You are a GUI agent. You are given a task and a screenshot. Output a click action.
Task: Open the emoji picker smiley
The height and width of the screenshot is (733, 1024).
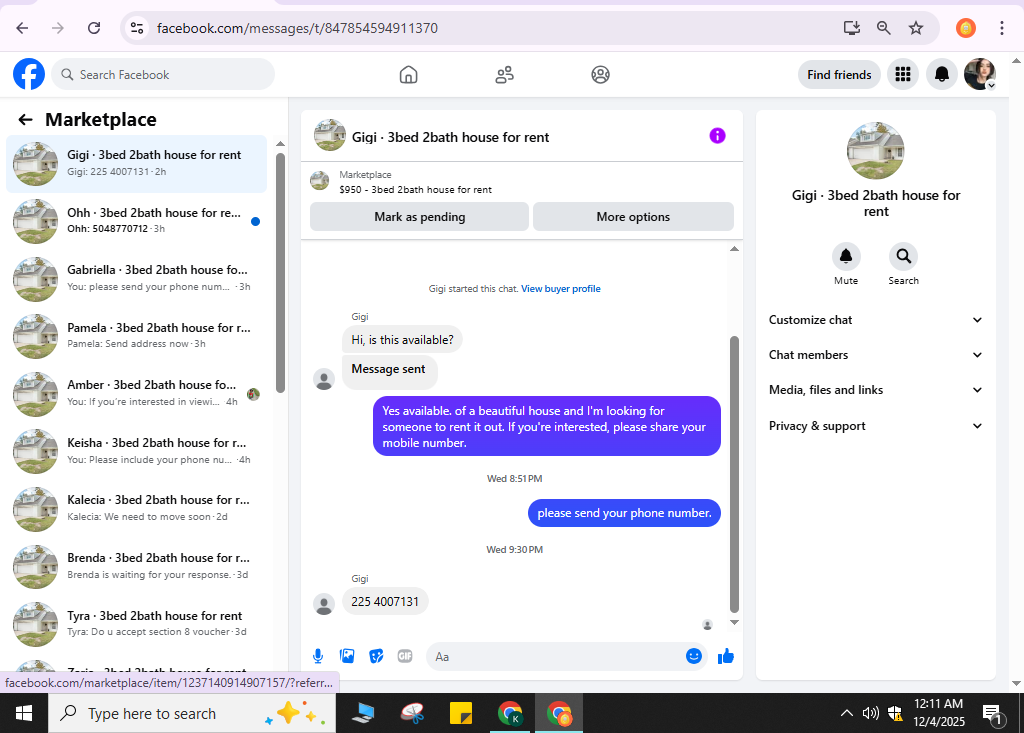click(694, 656)
